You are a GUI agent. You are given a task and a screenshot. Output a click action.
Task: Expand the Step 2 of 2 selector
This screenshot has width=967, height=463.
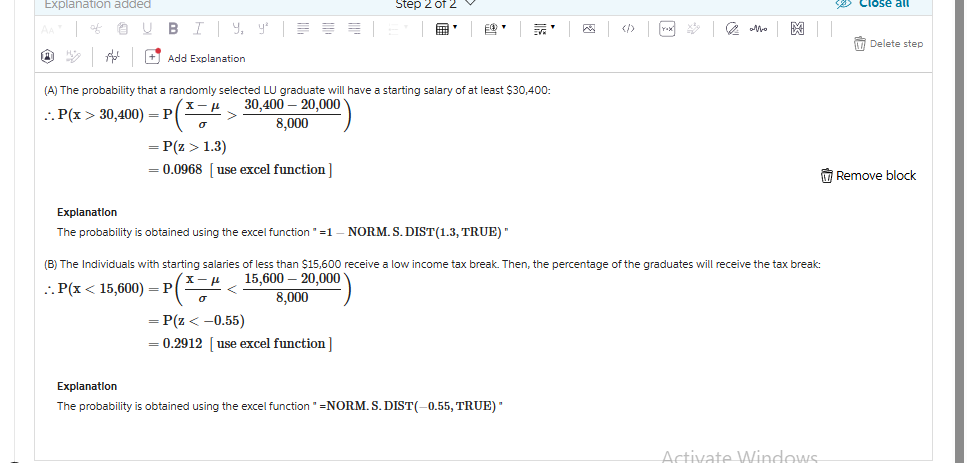435,4
